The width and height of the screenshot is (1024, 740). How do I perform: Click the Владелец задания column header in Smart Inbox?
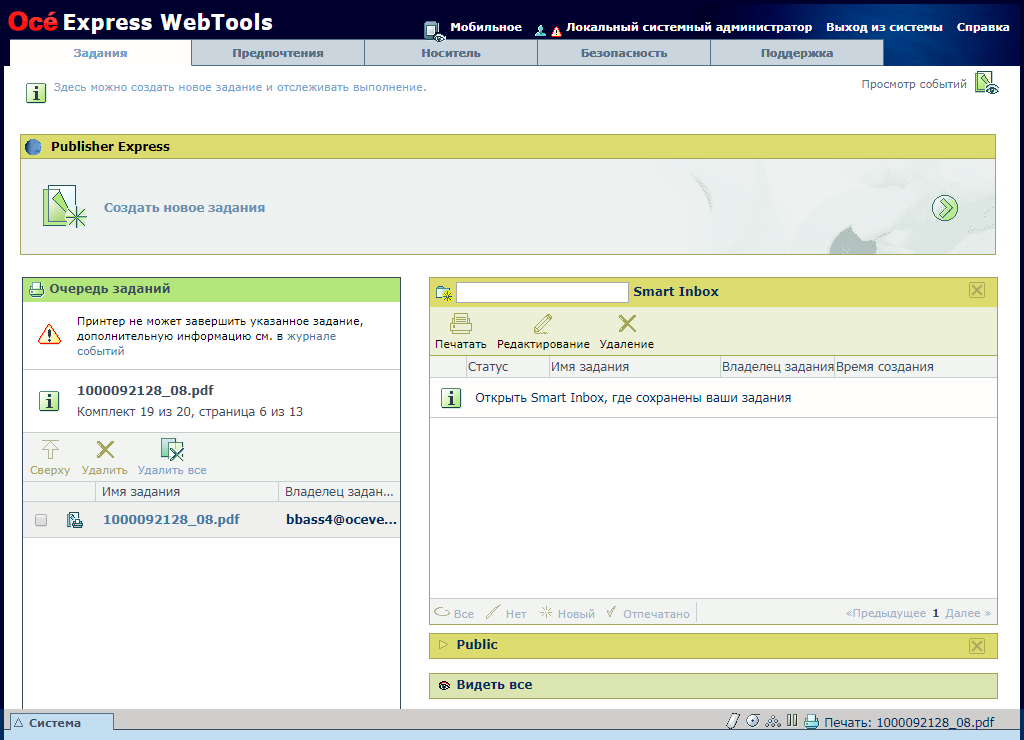(778, 367)
